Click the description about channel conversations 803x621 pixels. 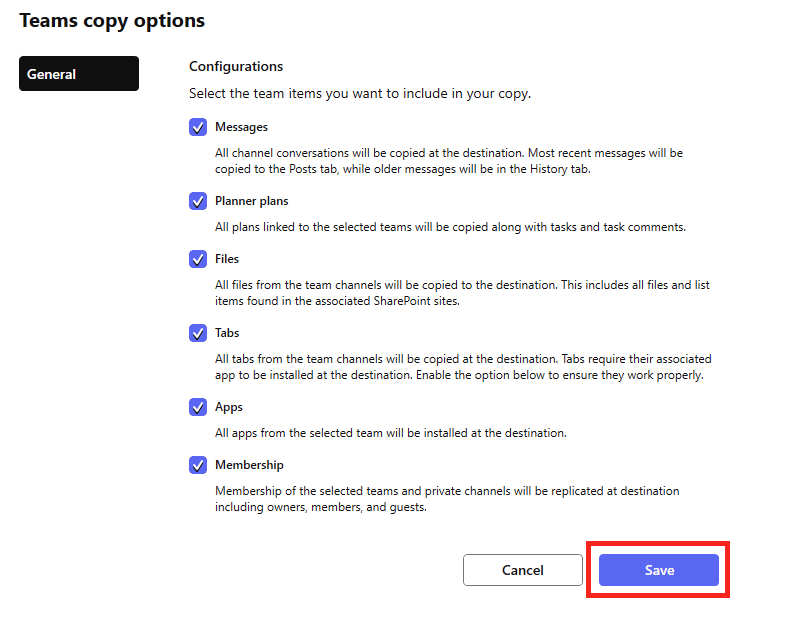tap(449, 161)
